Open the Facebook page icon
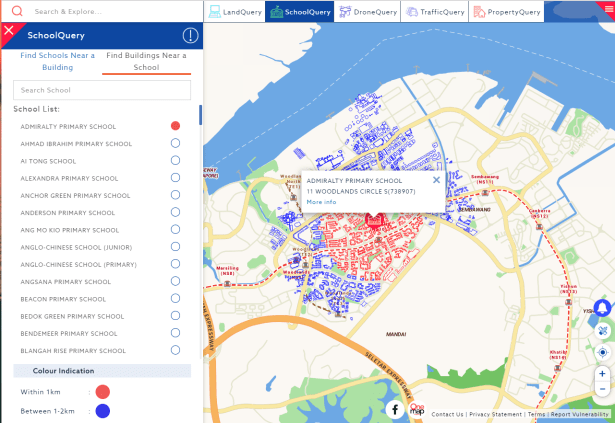The height and width of the screenshot is (423, 615). 395,409
